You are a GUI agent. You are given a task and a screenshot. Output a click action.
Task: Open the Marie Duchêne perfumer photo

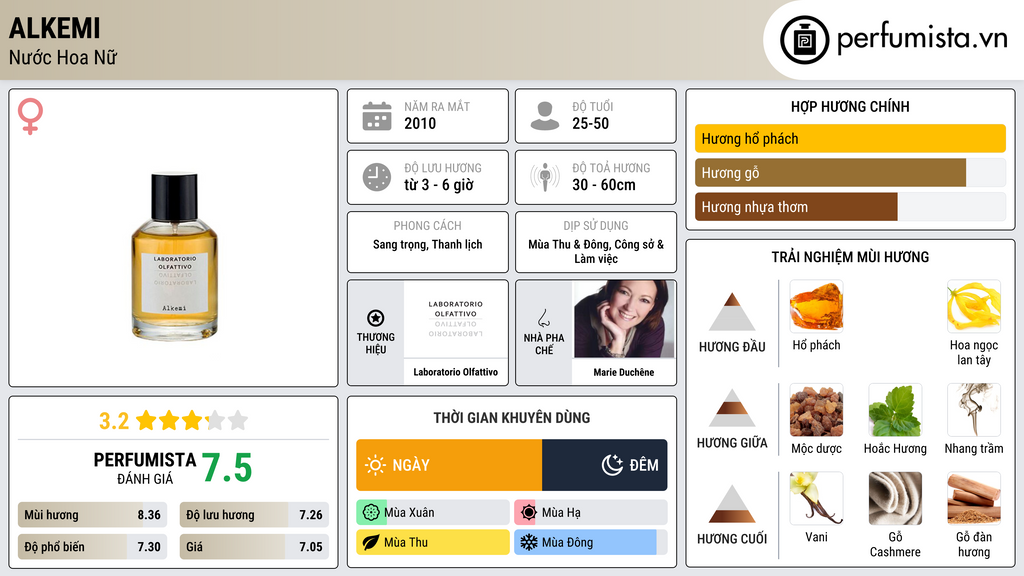[624, 319]
